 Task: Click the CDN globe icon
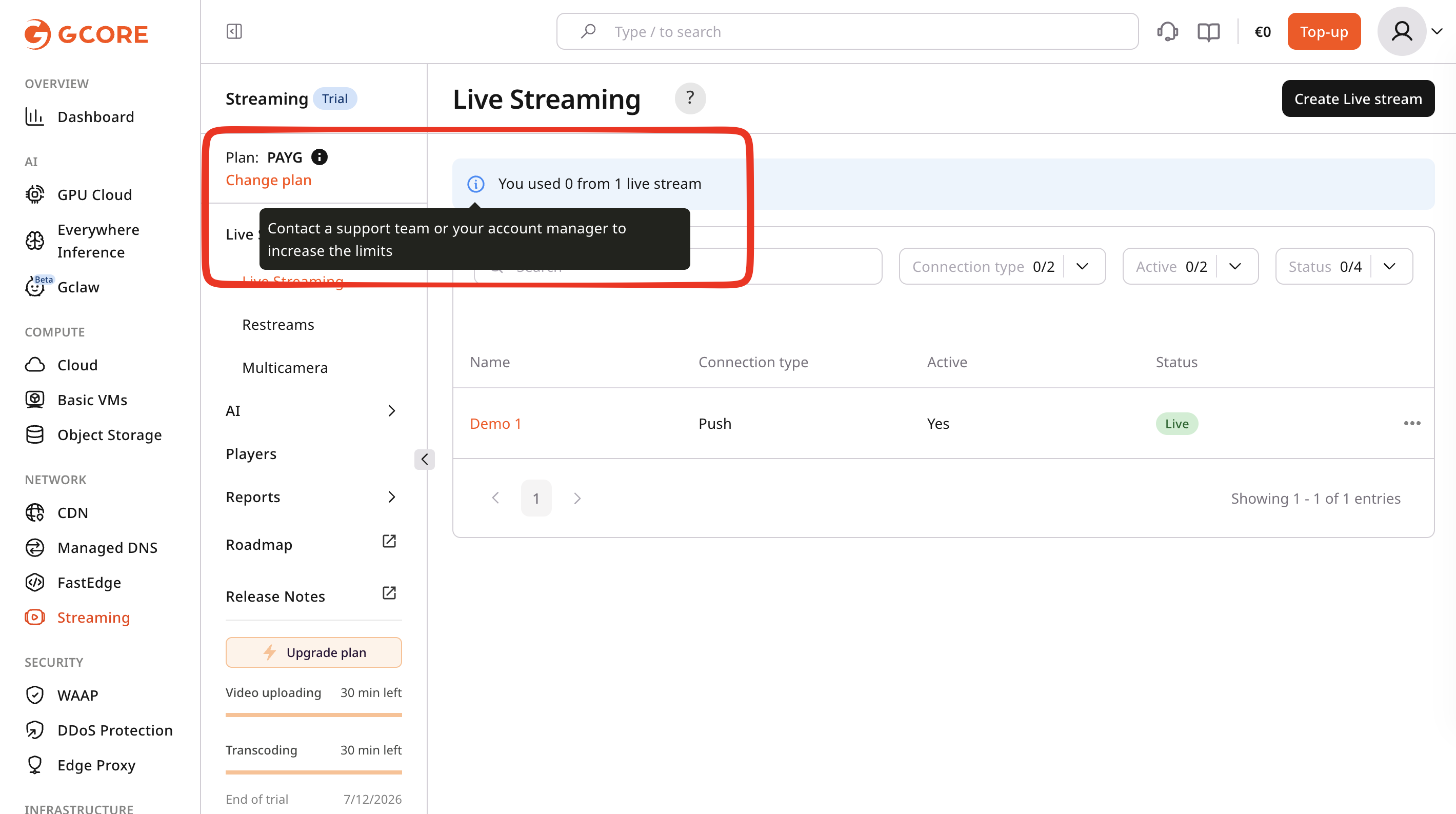[34, 513]
